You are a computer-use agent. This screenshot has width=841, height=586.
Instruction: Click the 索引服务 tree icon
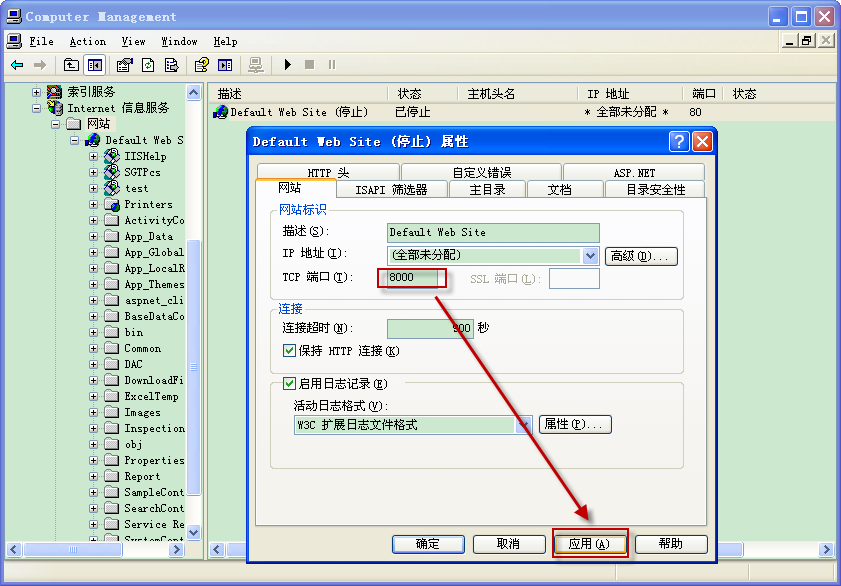[54, 92]
